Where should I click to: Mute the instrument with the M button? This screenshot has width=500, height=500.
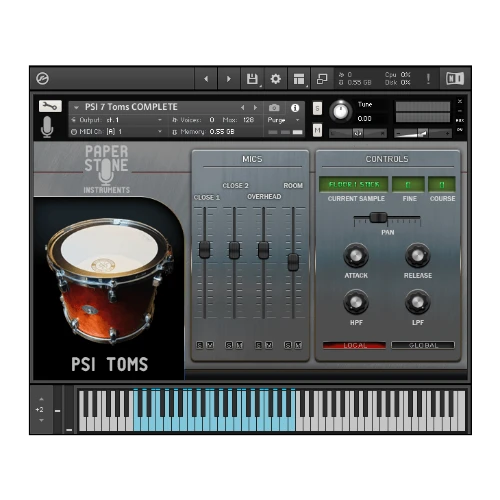317,130
